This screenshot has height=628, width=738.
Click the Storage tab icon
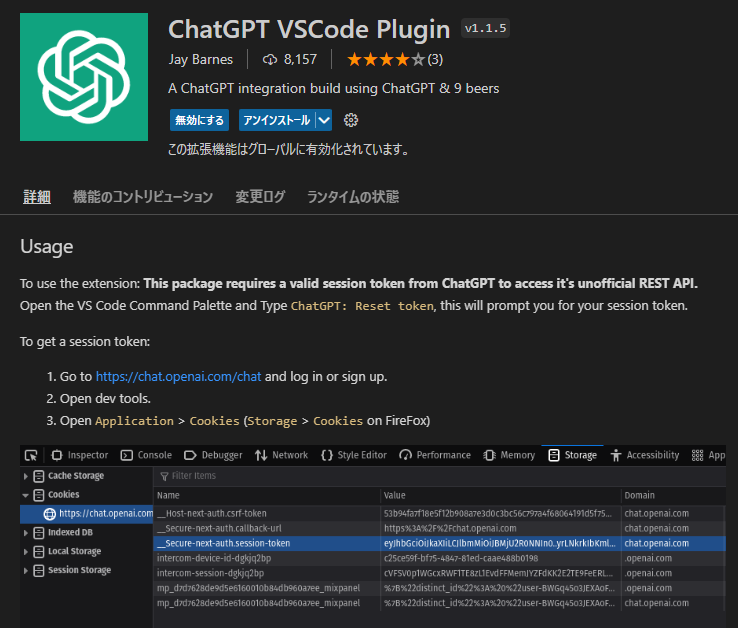pyautogui.click(x=554, y=455)
